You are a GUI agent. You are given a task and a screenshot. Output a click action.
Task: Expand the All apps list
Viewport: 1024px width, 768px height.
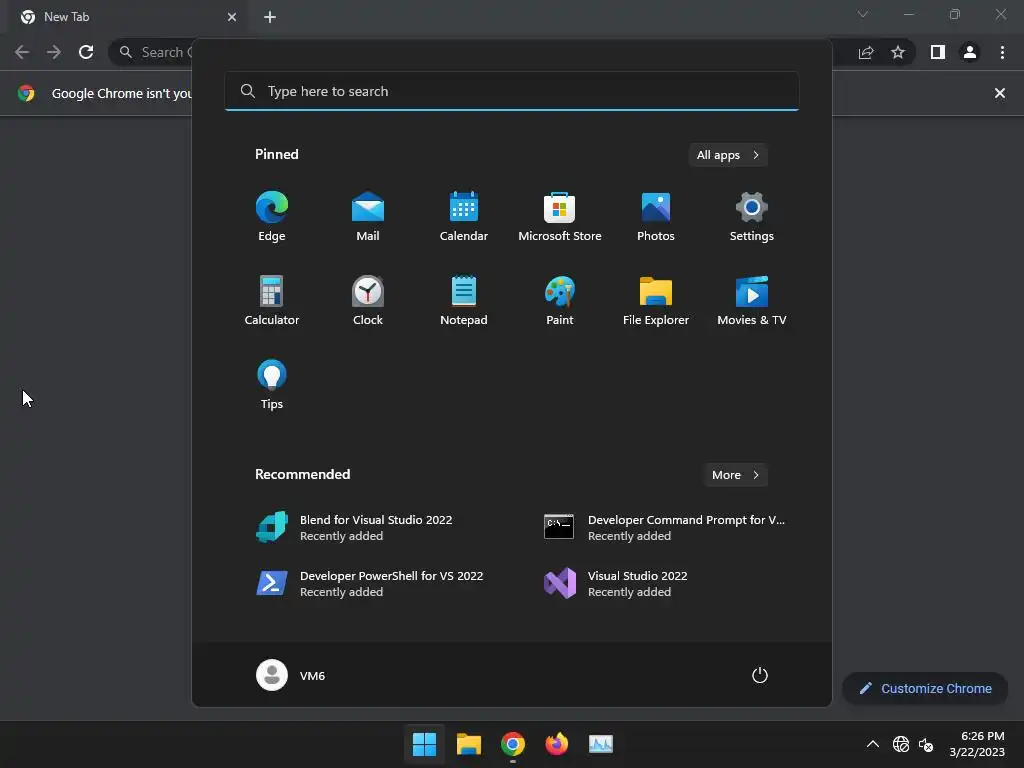[x=728, y=155]
